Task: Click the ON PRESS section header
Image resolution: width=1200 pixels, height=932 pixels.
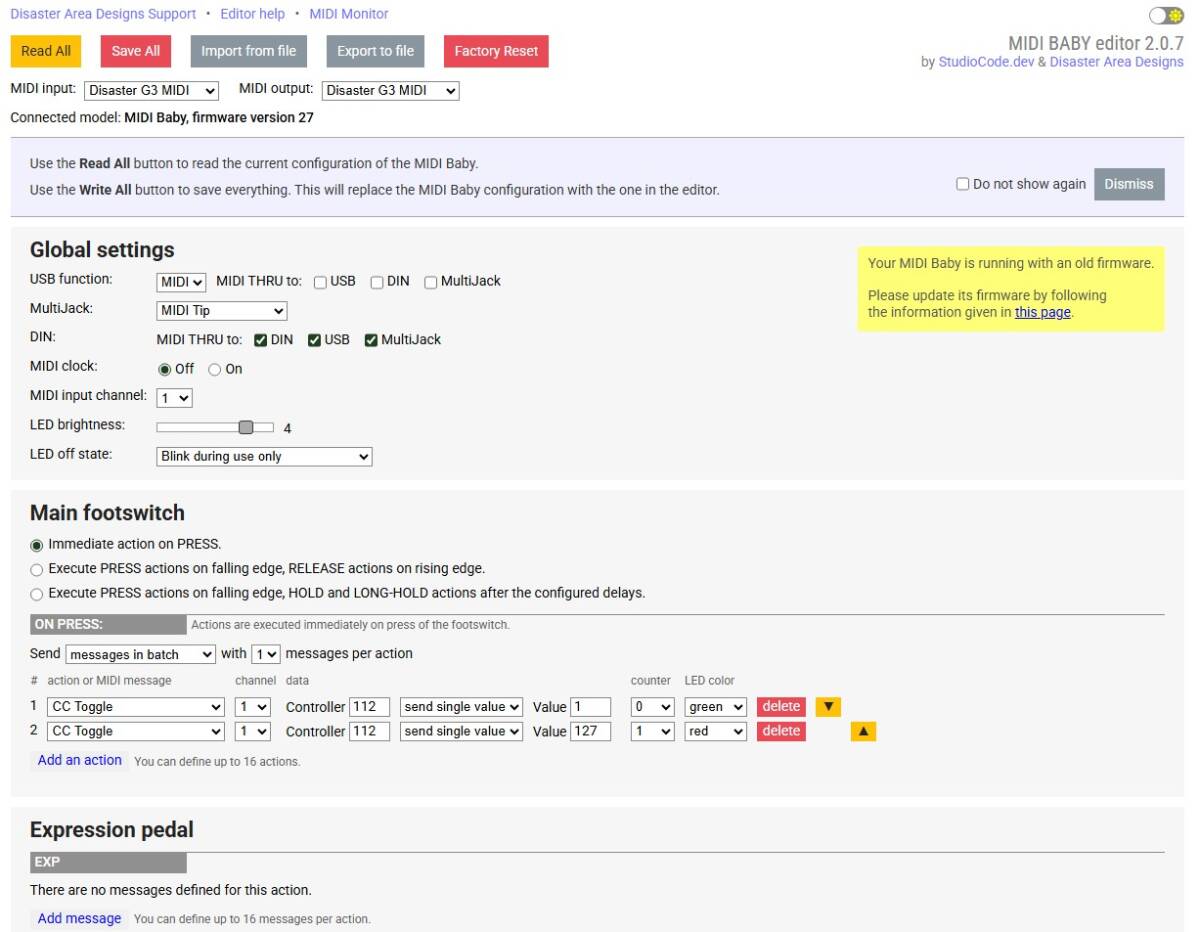Action: coord(108,624)
